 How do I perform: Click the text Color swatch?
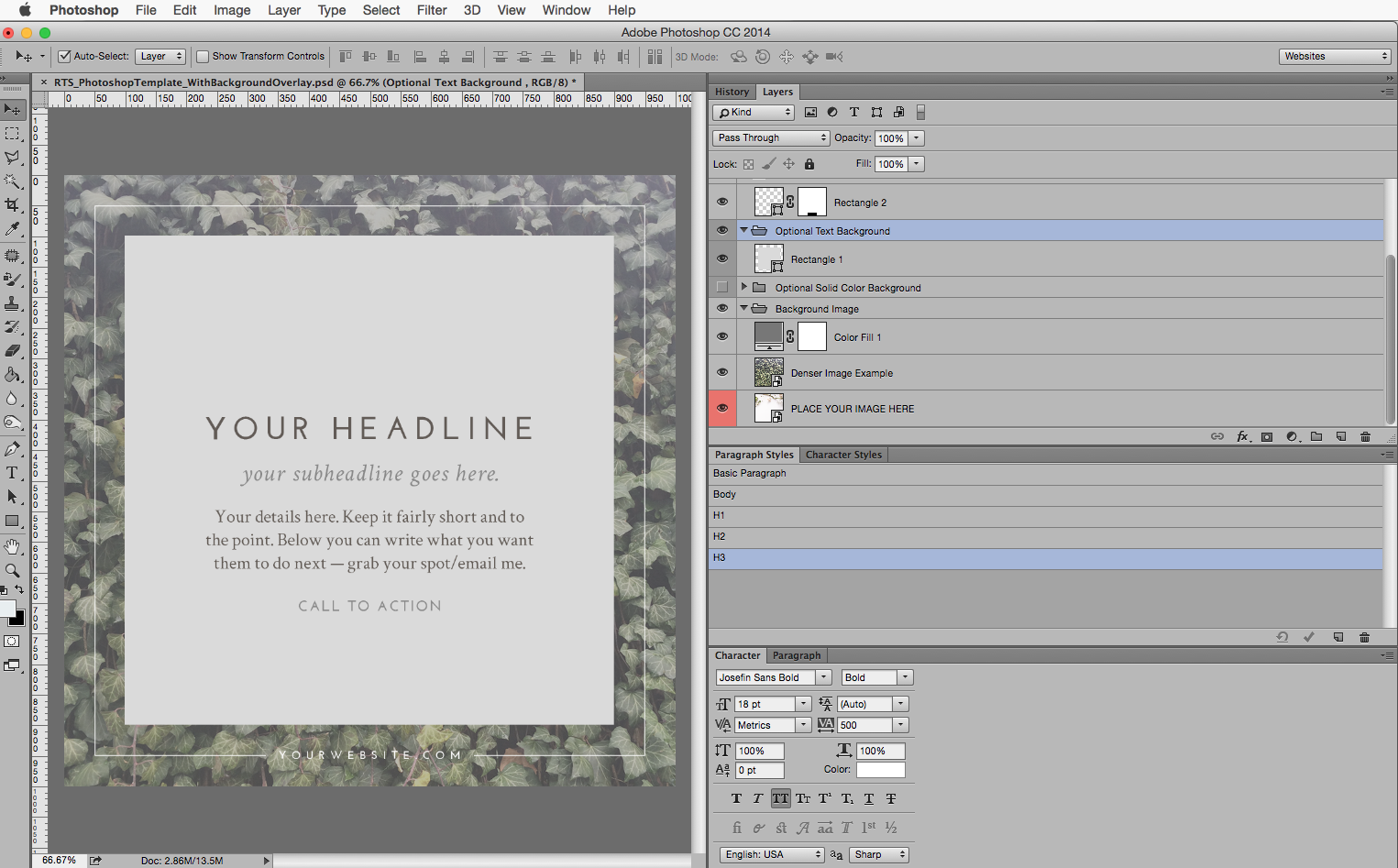[x=880, y=770]
